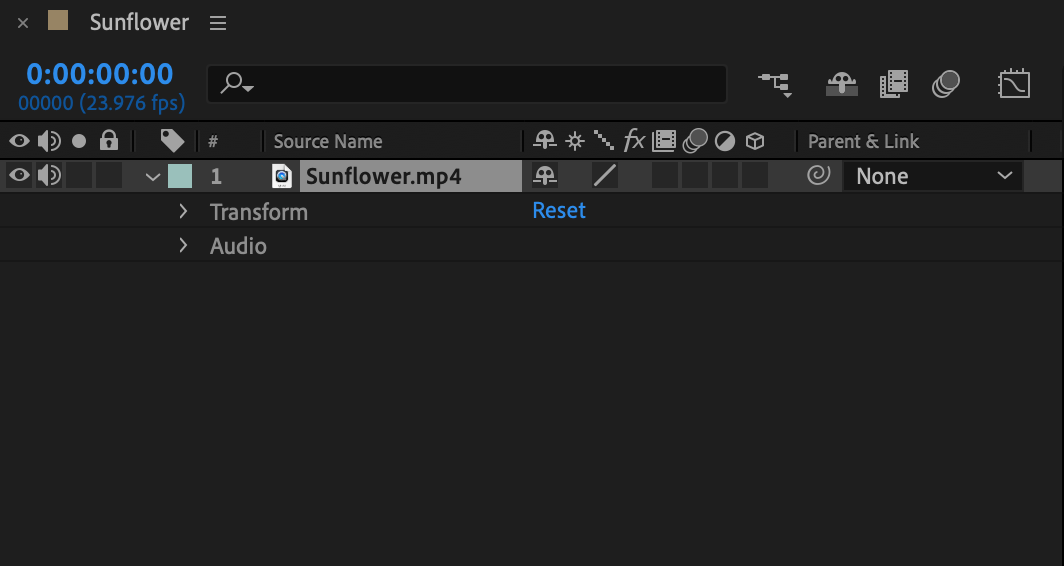
Task: Click the pick whip spiral for Sunflower.mp4
Action: tap(819, 176)
